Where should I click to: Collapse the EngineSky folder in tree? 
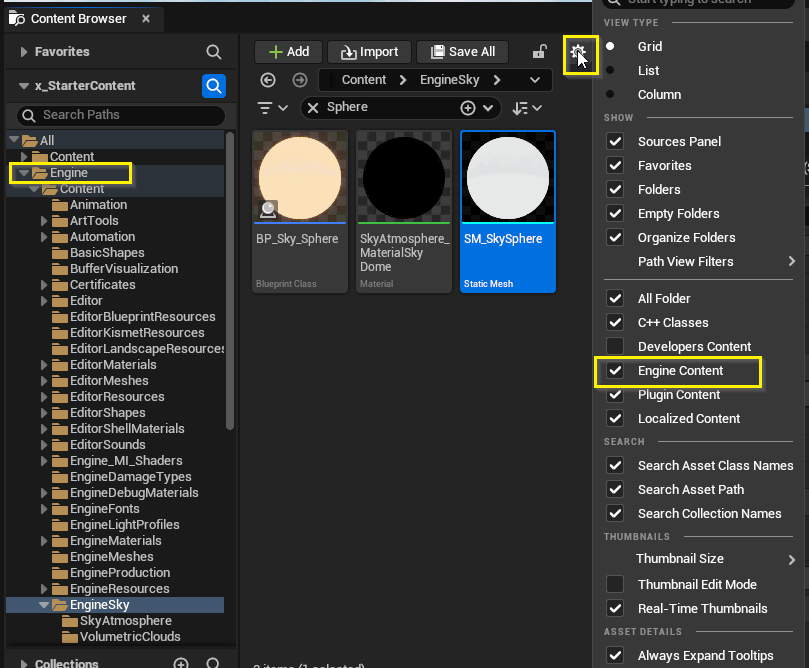45,605
